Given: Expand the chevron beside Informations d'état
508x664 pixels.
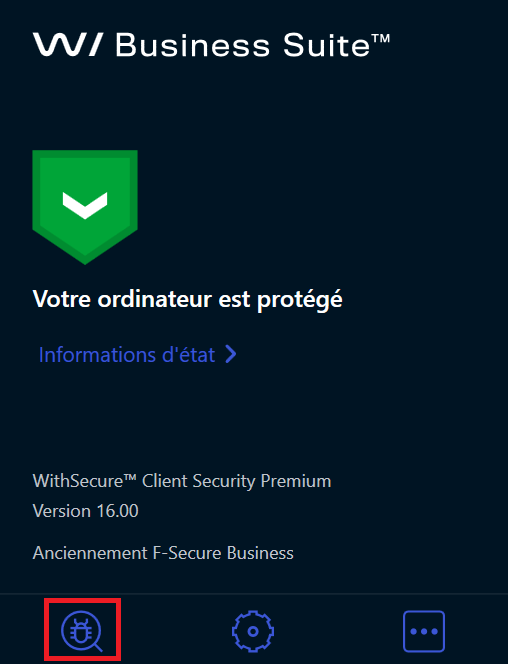Looking at the screenshot, I should tap(231, 354).
